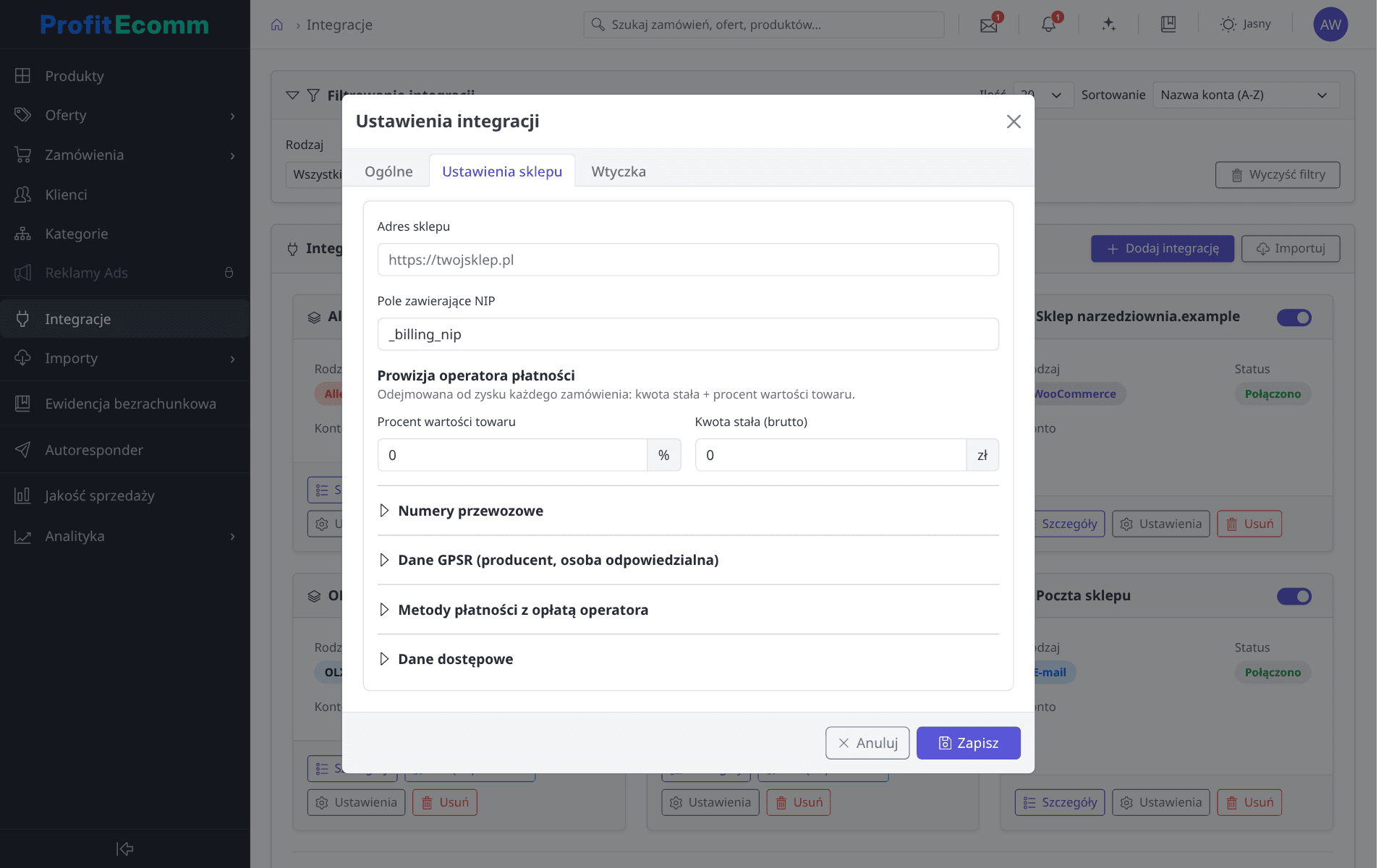Click the Anuluj button
Image resolution: width=1389 pixels, height=868 pixels.
click(867, 743)
